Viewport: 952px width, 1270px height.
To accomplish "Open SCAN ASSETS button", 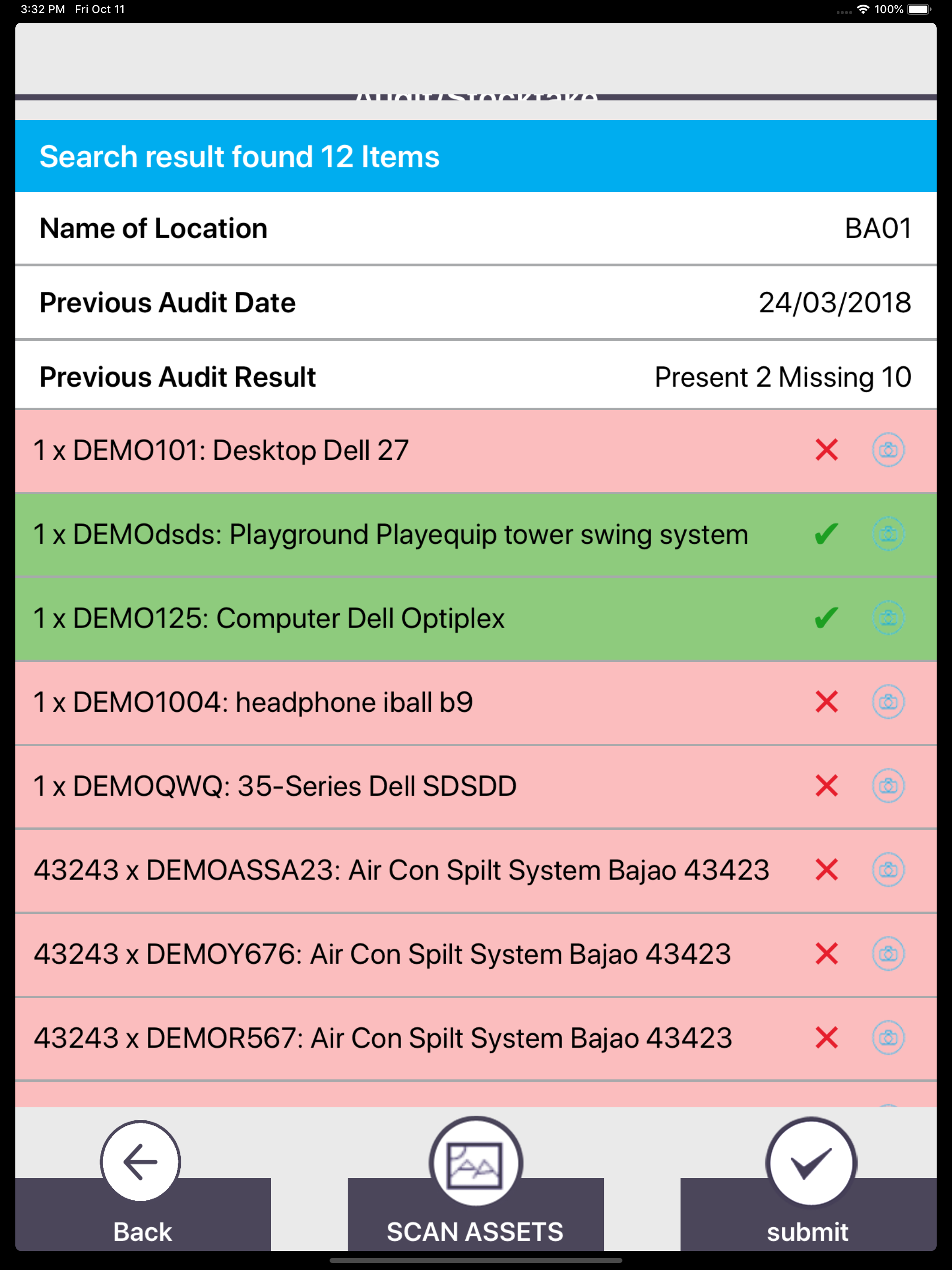I will [x=476, y=1214].
